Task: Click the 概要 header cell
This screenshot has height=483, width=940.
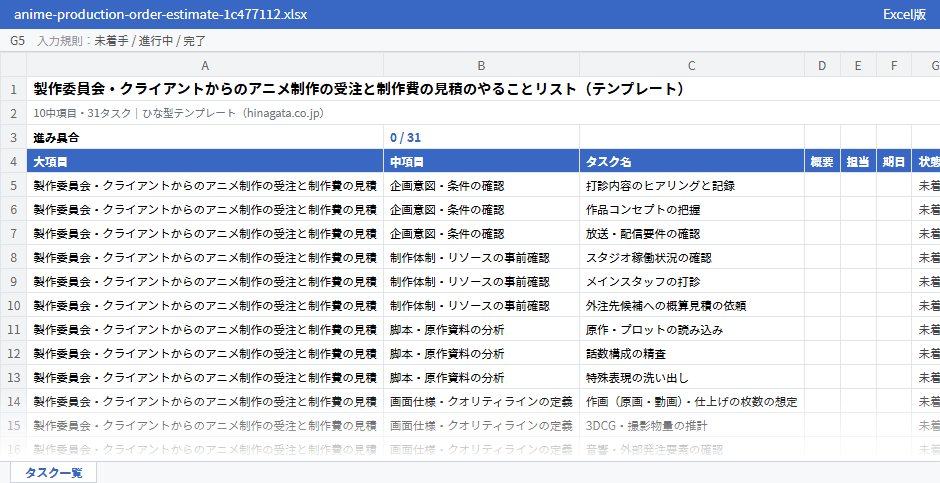Action: (822, 161)
